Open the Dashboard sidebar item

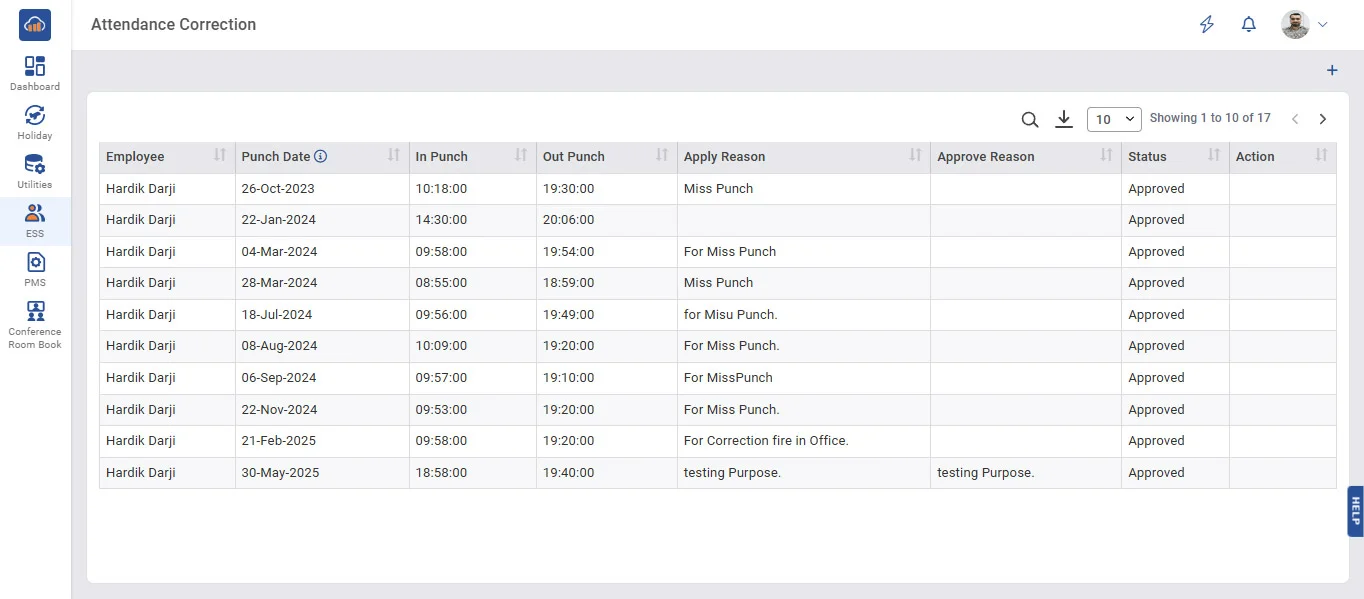35,74
